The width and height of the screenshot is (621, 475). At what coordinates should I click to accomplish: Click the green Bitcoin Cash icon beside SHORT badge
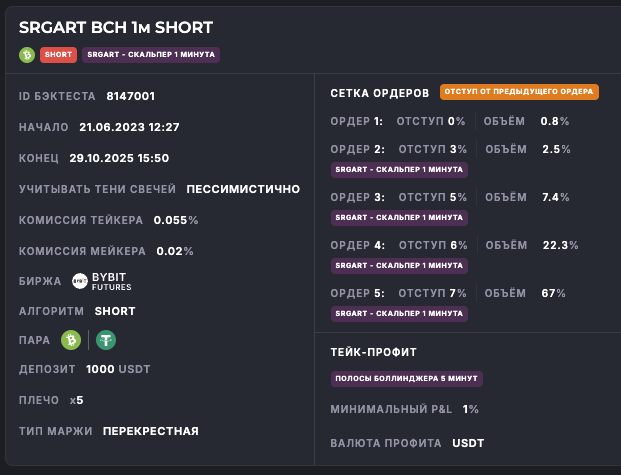[27, 54]
